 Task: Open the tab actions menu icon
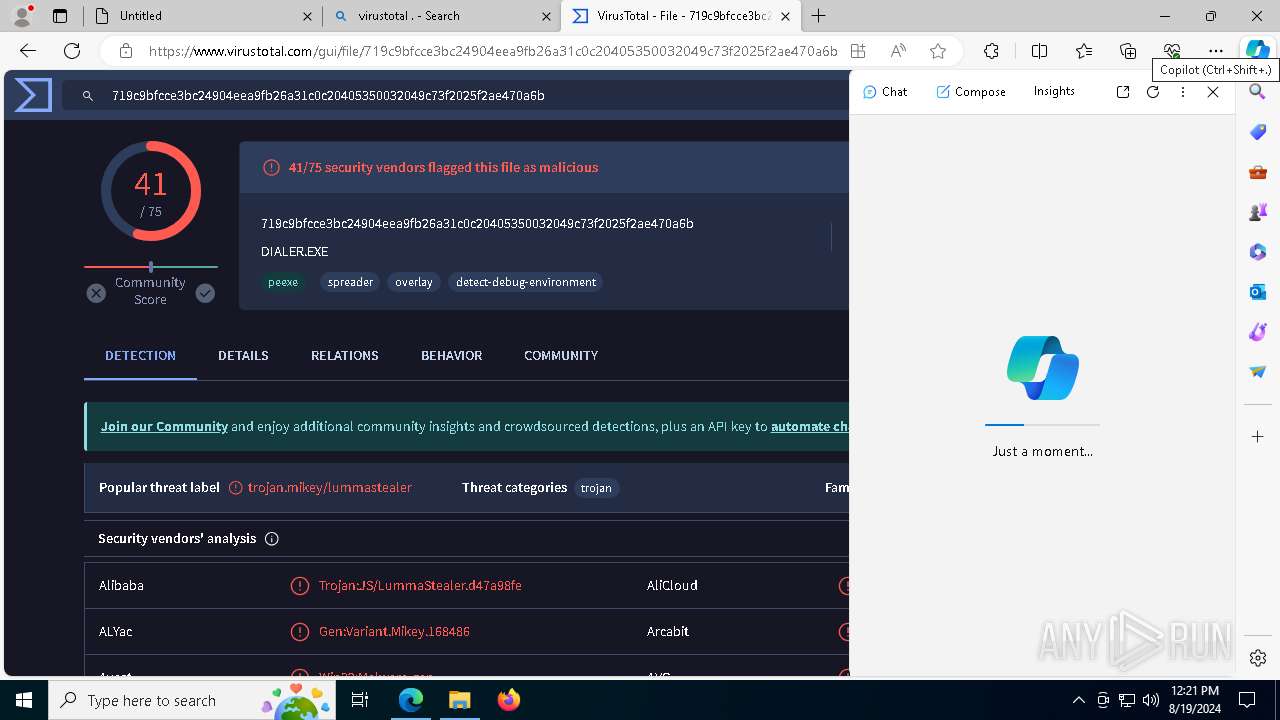[59, 15]
